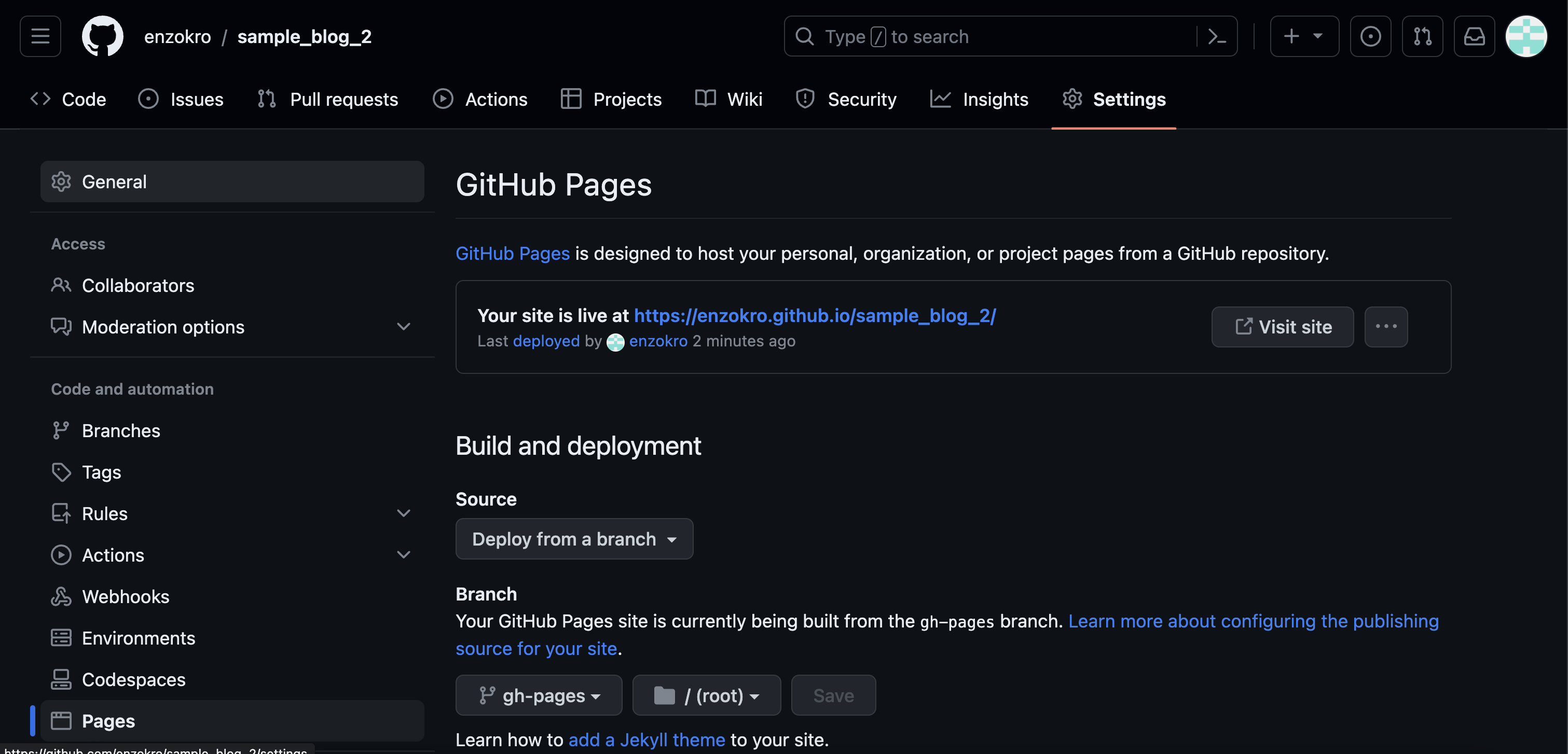Screen dimensions: 1568x754
Task: Open the notifications inbox icon
Action: [1474, 36]
